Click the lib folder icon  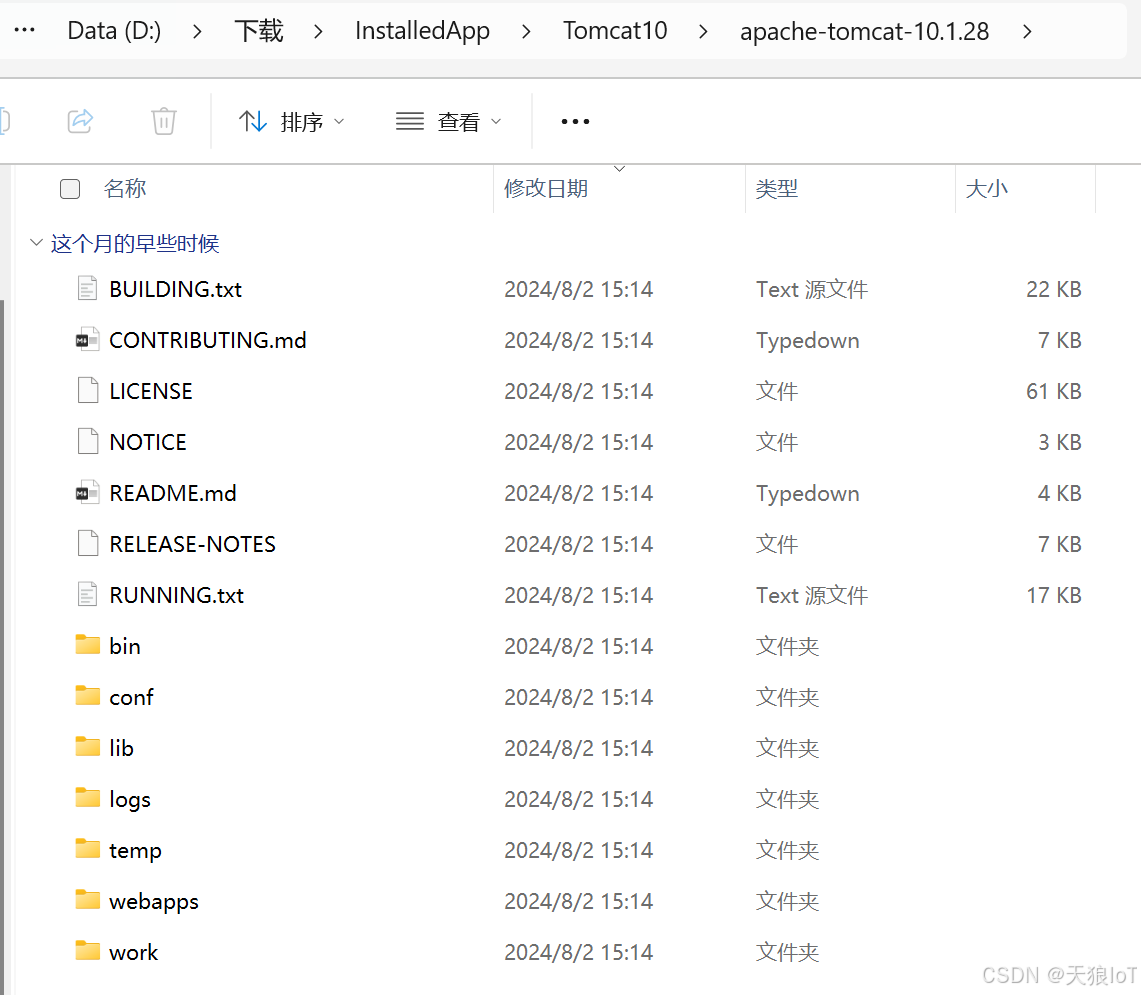(87, 747)
